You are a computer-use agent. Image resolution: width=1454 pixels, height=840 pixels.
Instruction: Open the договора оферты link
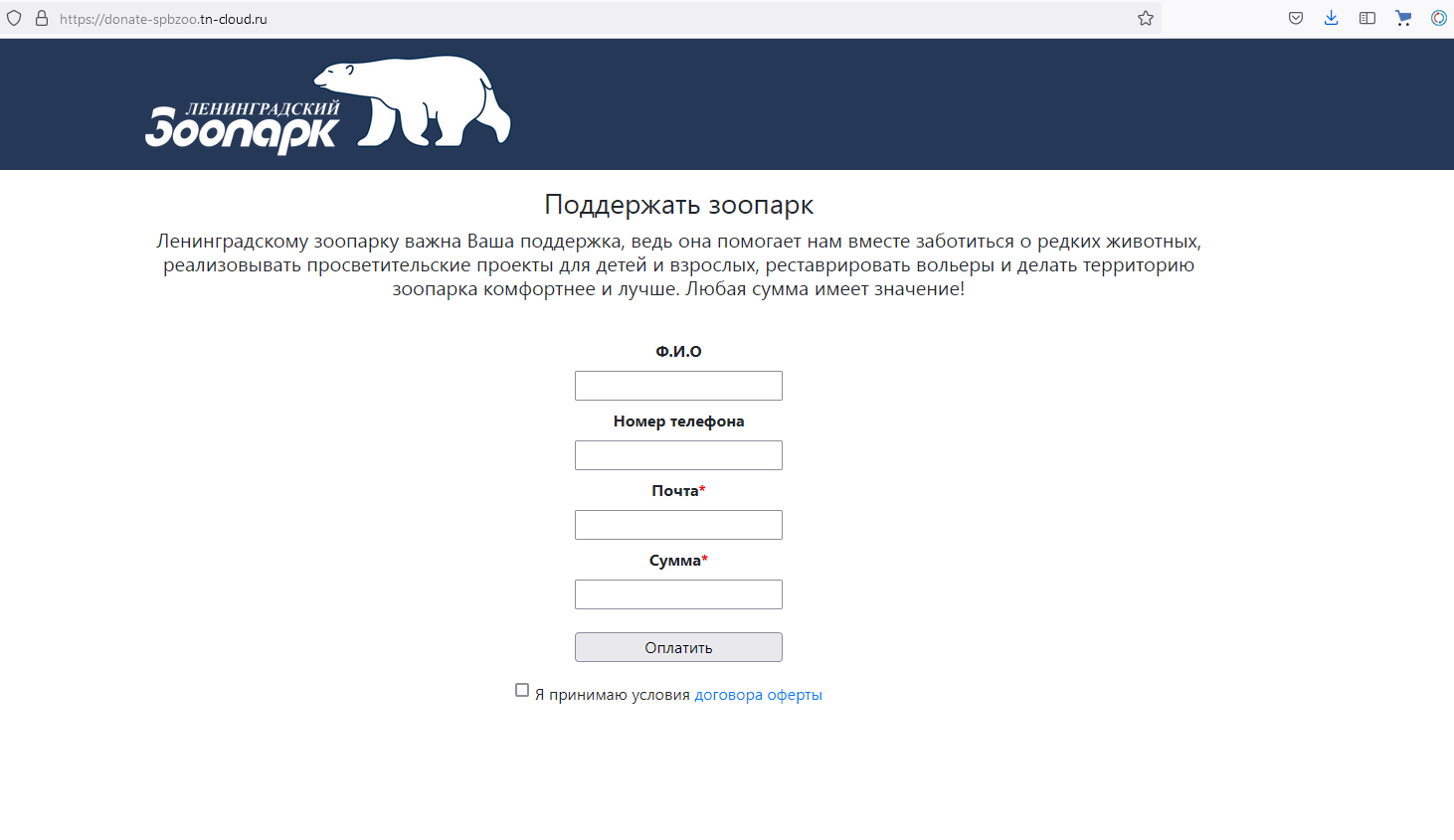(x=758, y=695)
